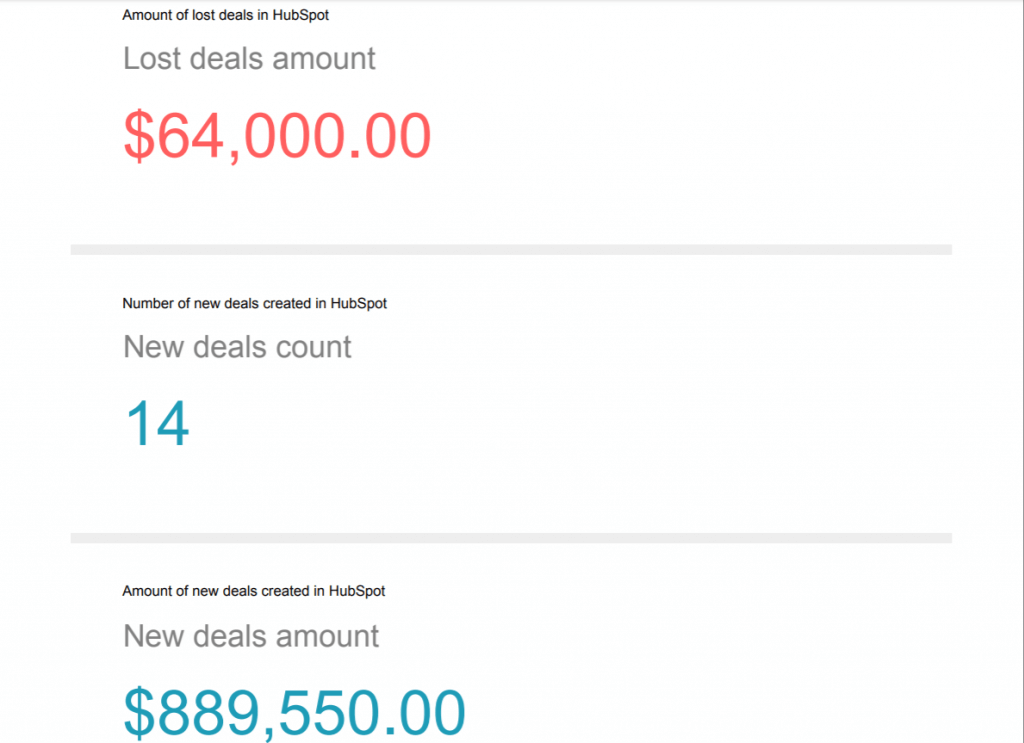The height and width of the screenshot is (743, 1024).
Task: Select the 'Lost deals amount' heading
Action: click(x=249, y=59)
